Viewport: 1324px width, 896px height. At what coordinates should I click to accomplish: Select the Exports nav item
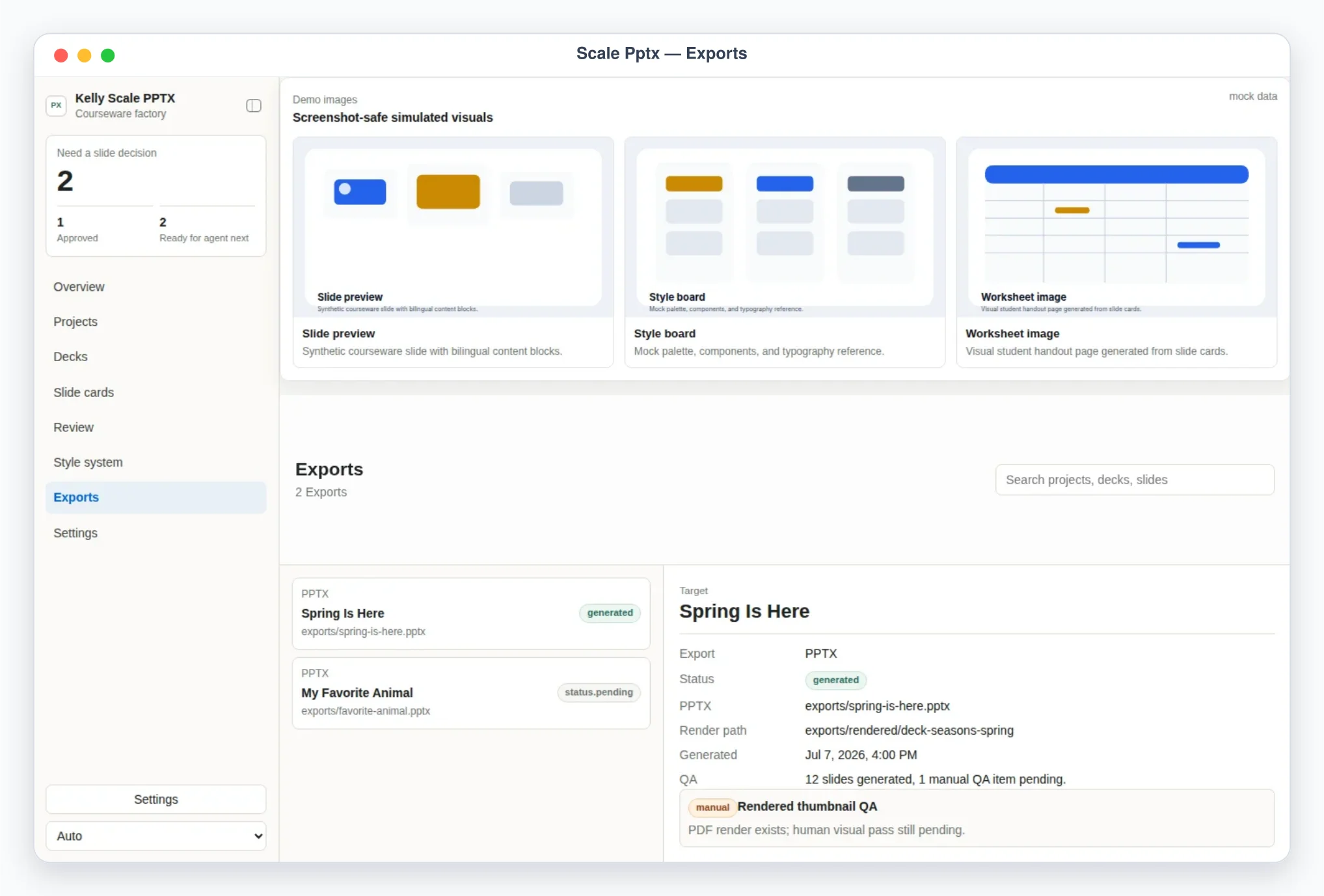[156, 498]
